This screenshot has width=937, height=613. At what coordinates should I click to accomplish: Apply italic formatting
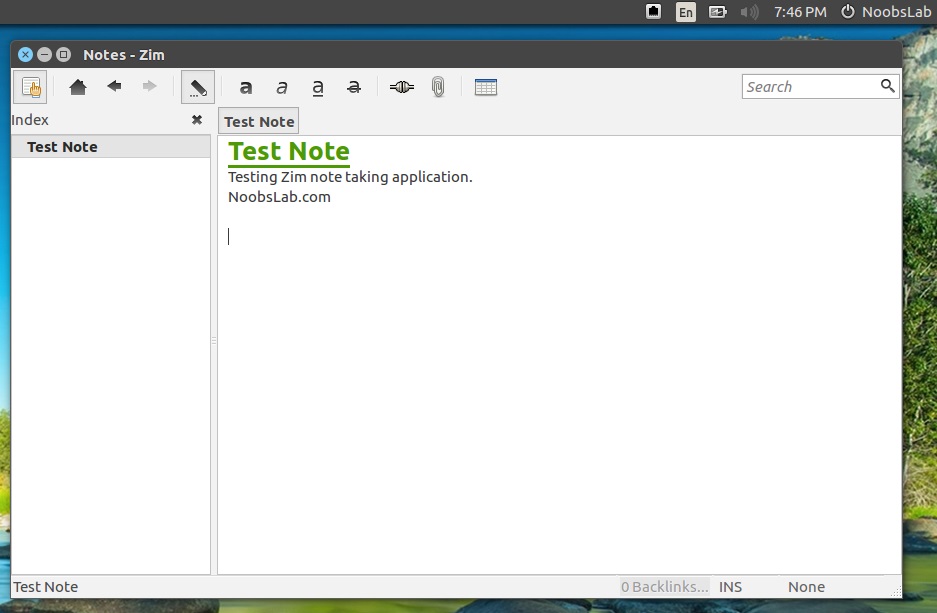click(282, 87)
